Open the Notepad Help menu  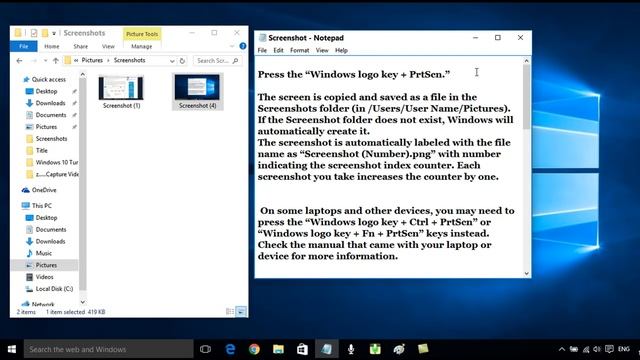click(341, 50)
